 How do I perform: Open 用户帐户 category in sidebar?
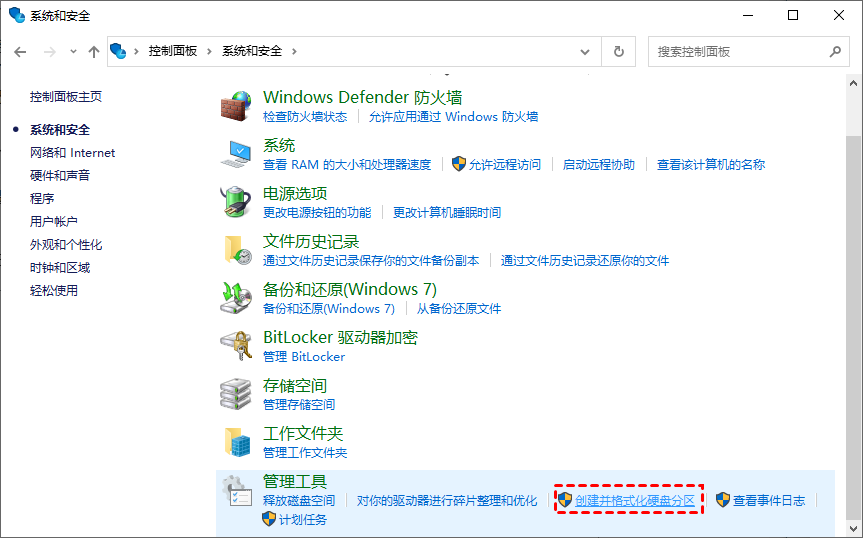53,222
